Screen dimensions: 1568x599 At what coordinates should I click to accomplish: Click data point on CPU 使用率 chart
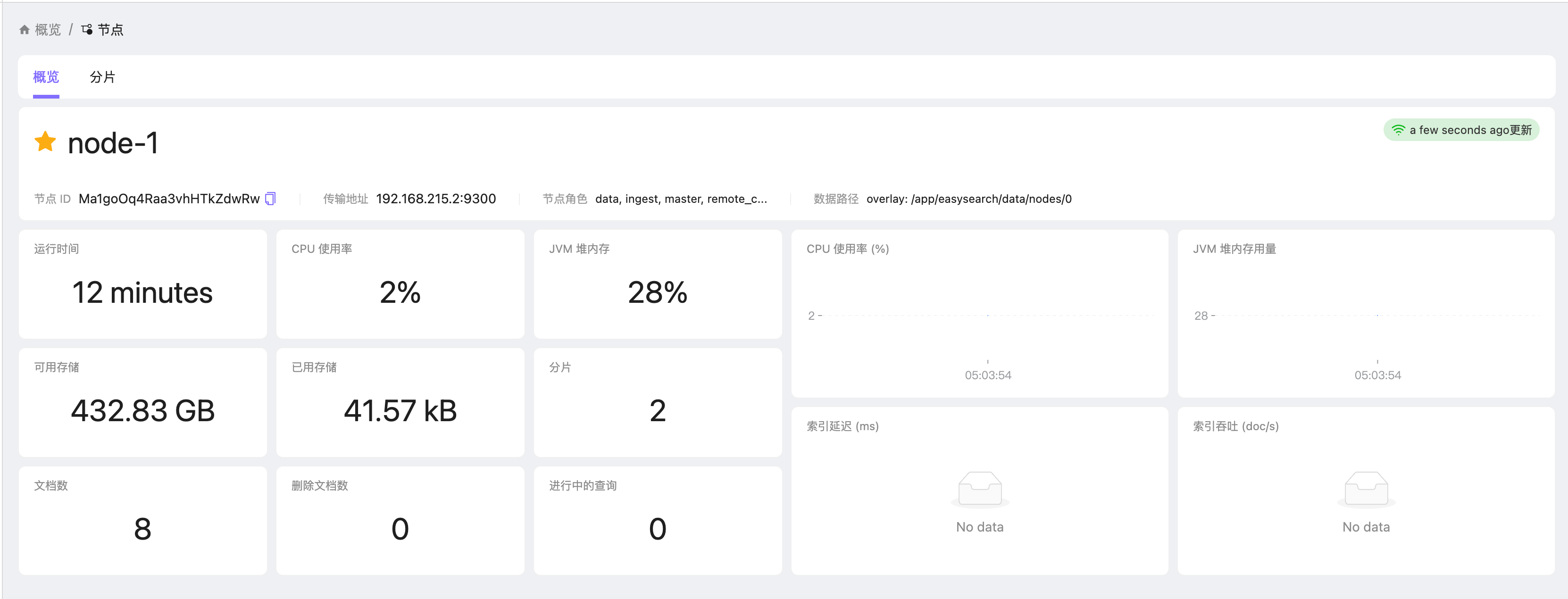click(x=987, y=316)
